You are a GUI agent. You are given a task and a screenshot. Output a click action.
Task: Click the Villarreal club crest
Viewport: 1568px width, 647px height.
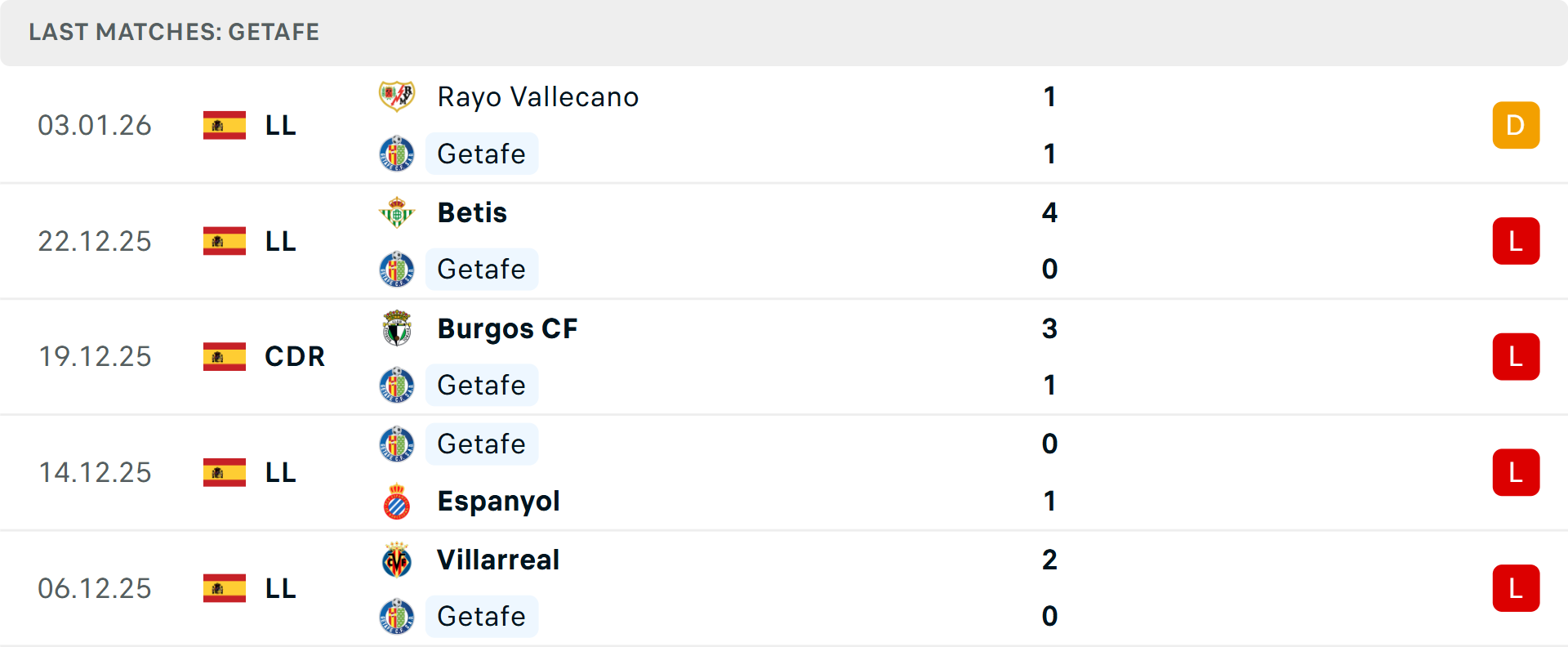point(397,560)
